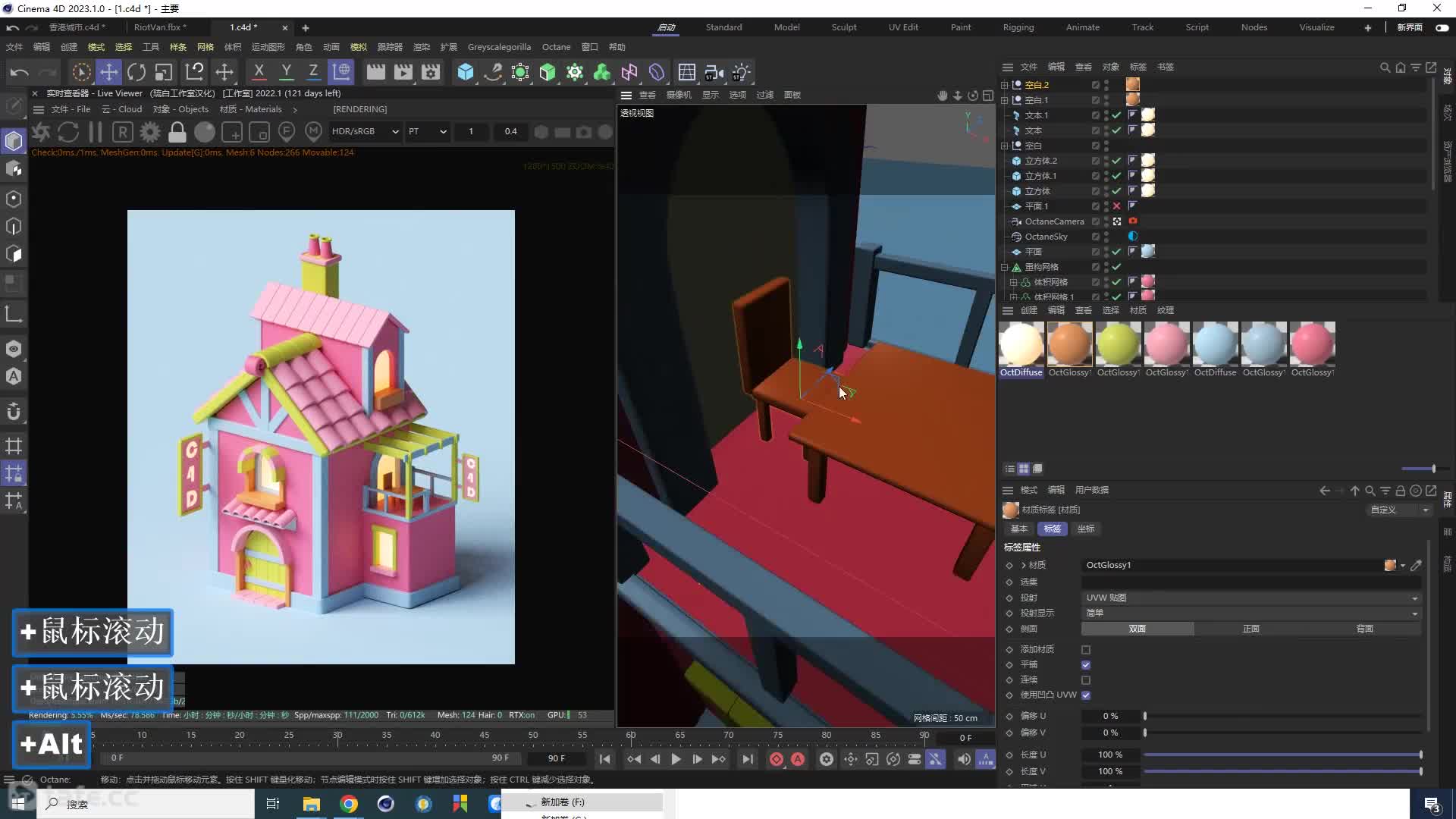Adjust the 长度 U slider
1456x819 pixels.
(1282, 755)
